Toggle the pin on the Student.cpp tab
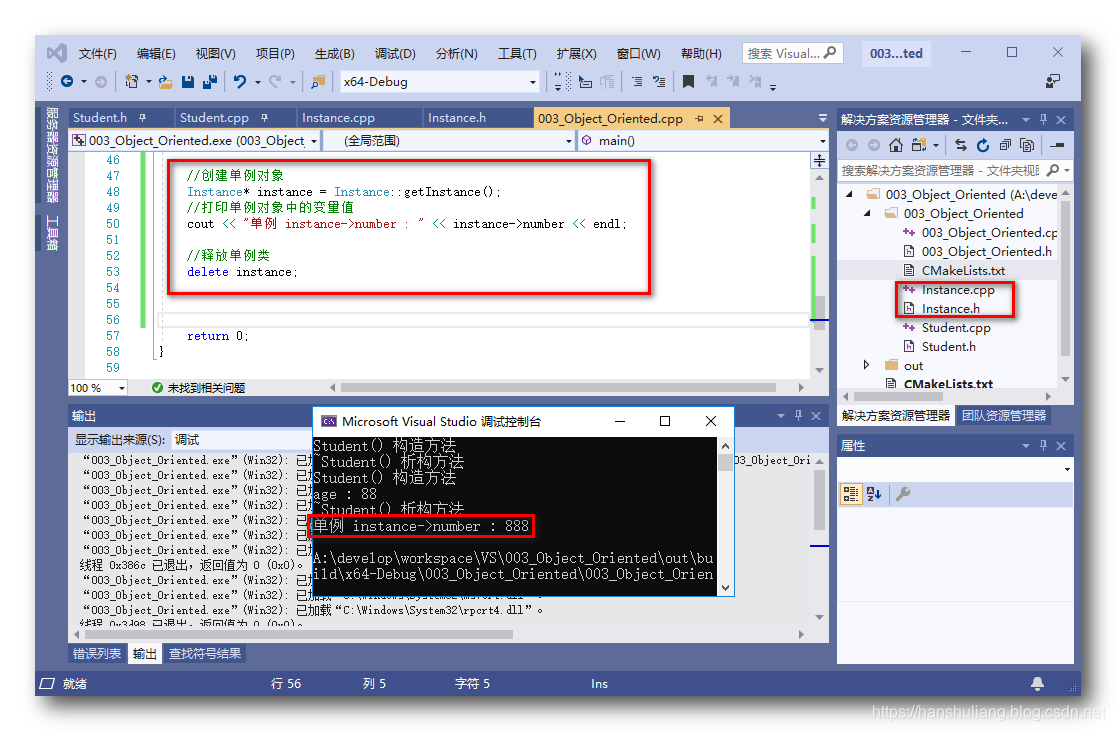The height and width of the screenshot is (731, 1116). 264,117
